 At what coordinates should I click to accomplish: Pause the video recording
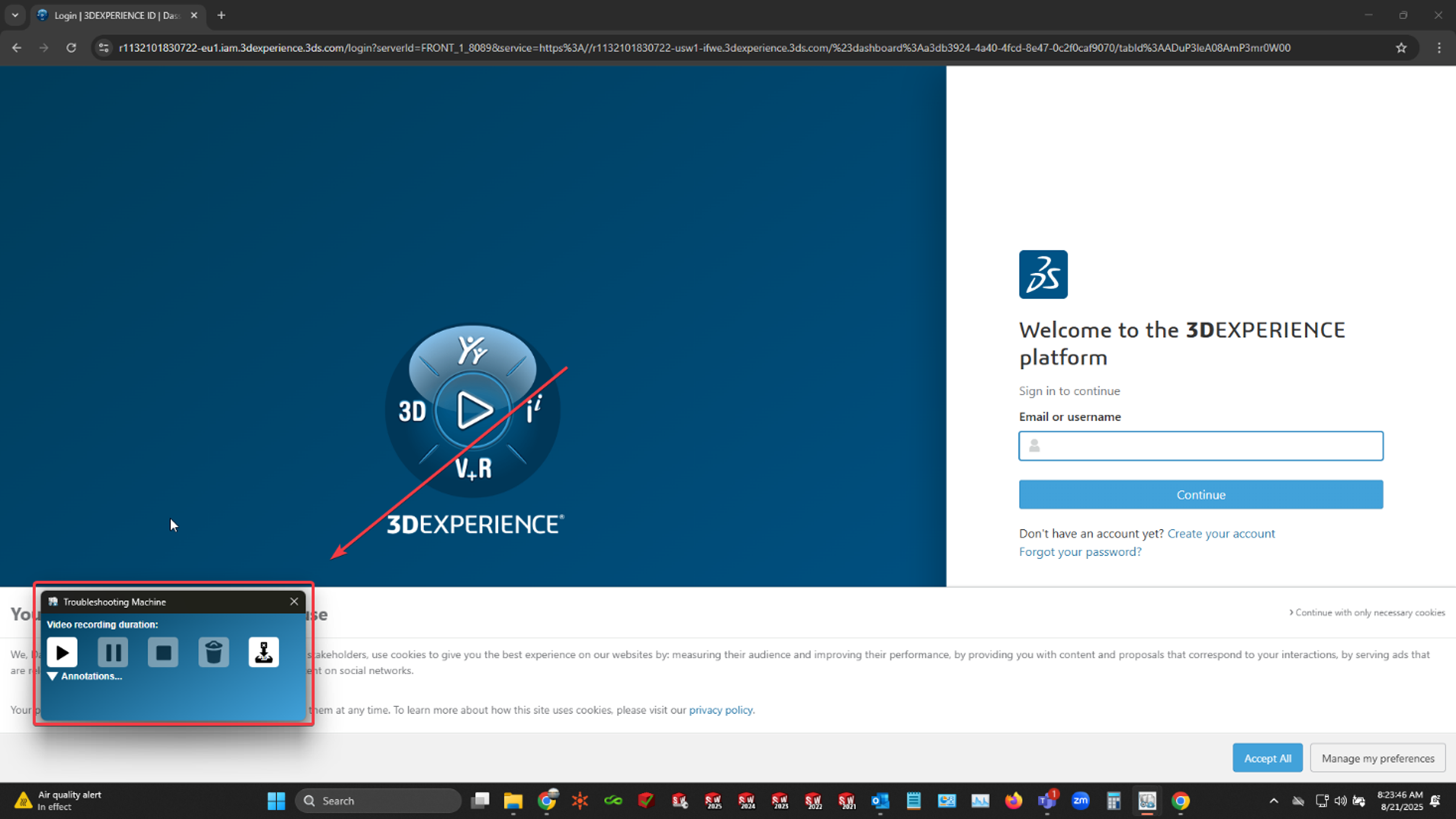click(113, 652)
